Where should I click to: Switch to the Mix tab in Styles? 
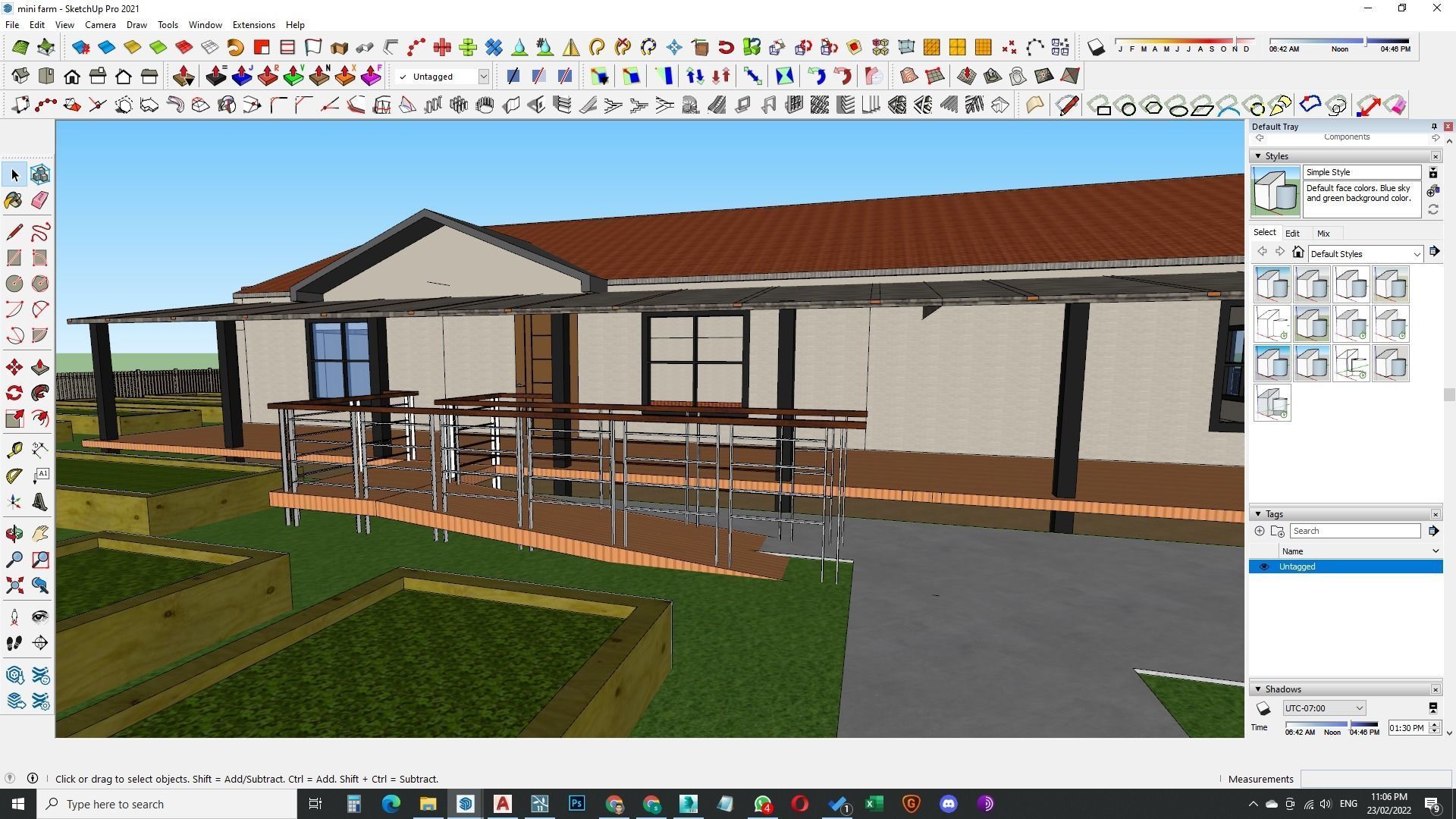point(1323,233)
